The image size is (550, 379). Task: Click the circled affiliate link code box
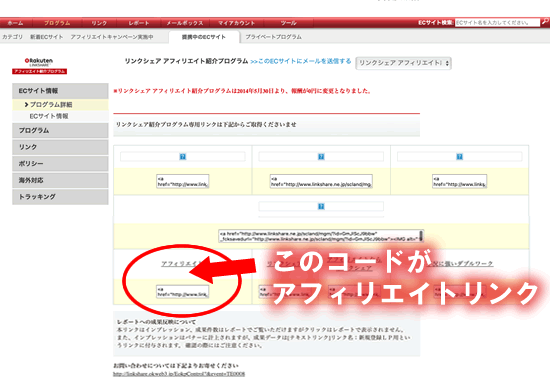coord(182,291)
